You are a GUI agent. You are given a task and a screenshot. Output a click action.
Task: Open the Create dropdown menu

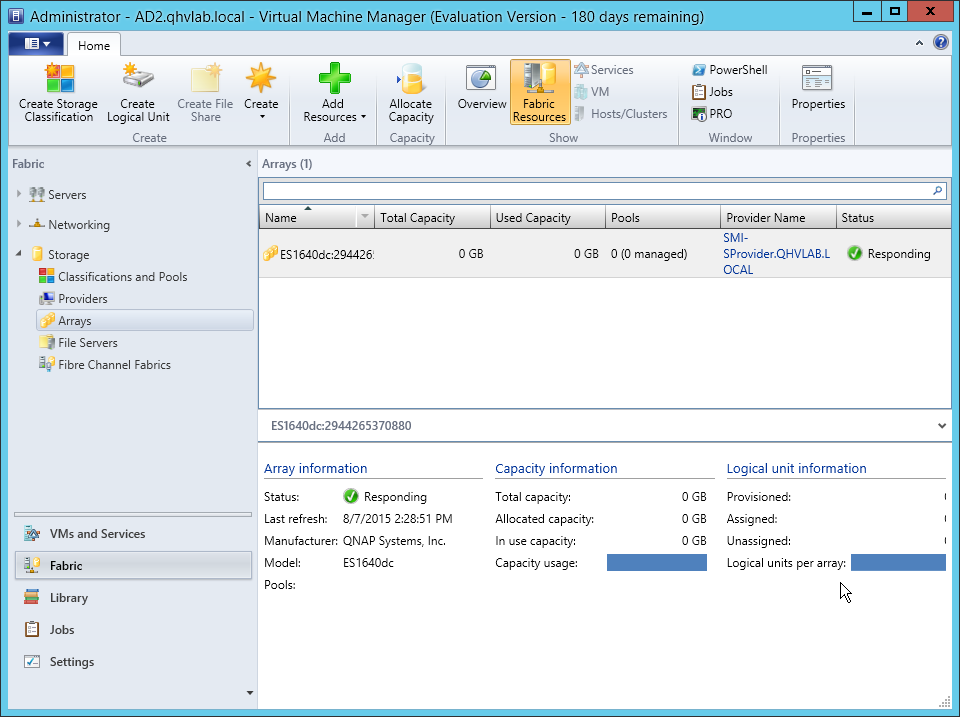click(x=261, y=93)
